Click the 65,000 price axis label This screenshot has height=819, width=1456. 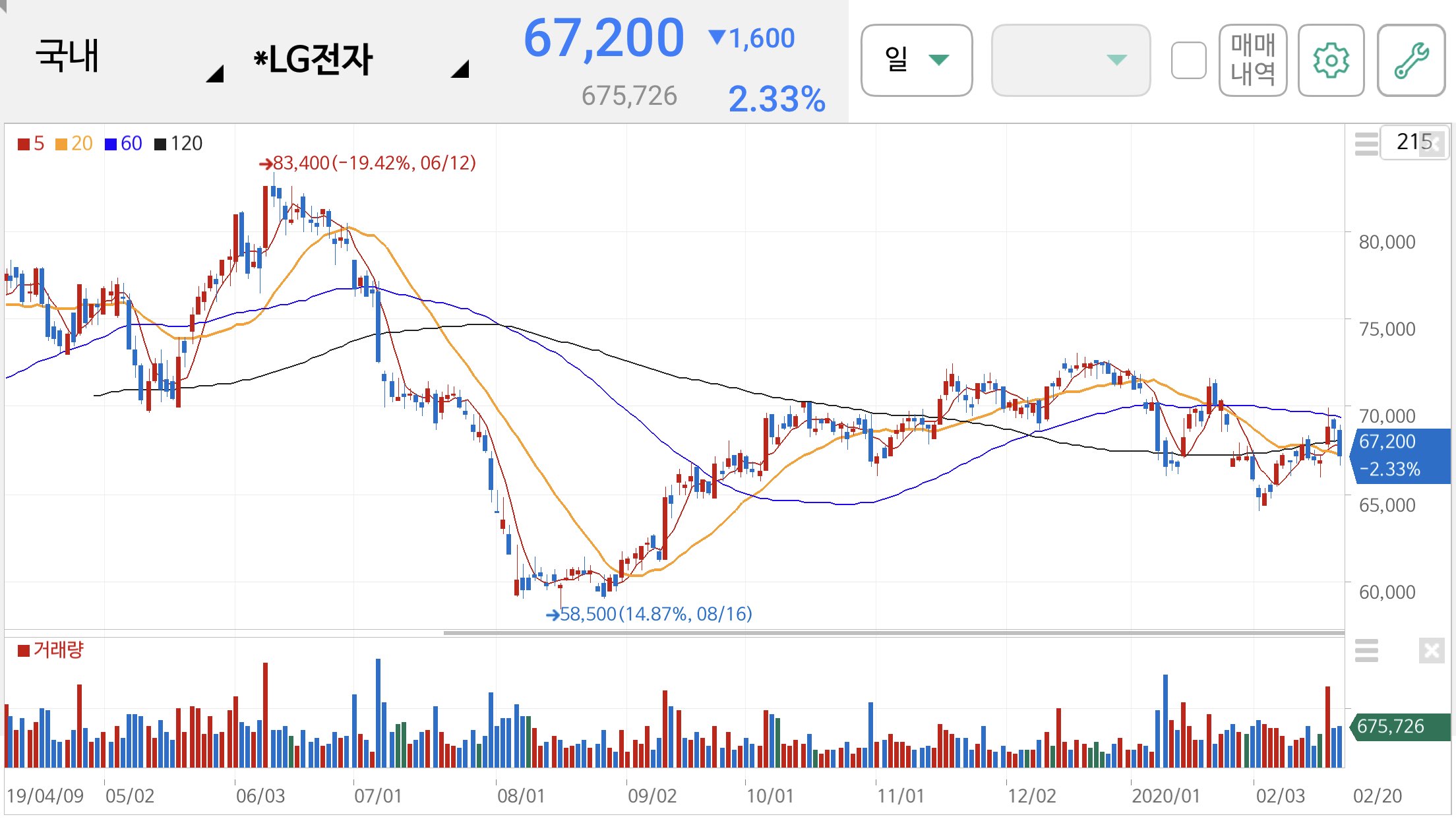coord(1387,505)
